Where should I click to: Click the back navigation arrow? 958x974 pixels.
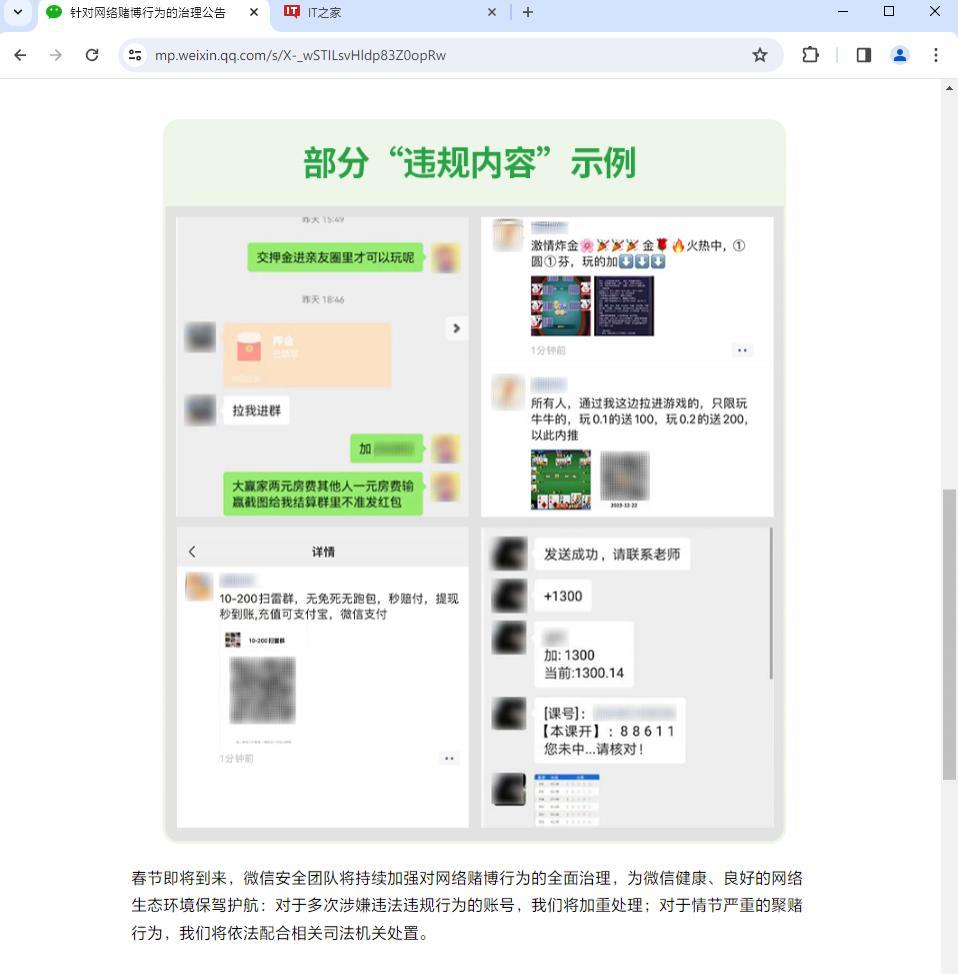pyautogui.click(x=20, y=55)
